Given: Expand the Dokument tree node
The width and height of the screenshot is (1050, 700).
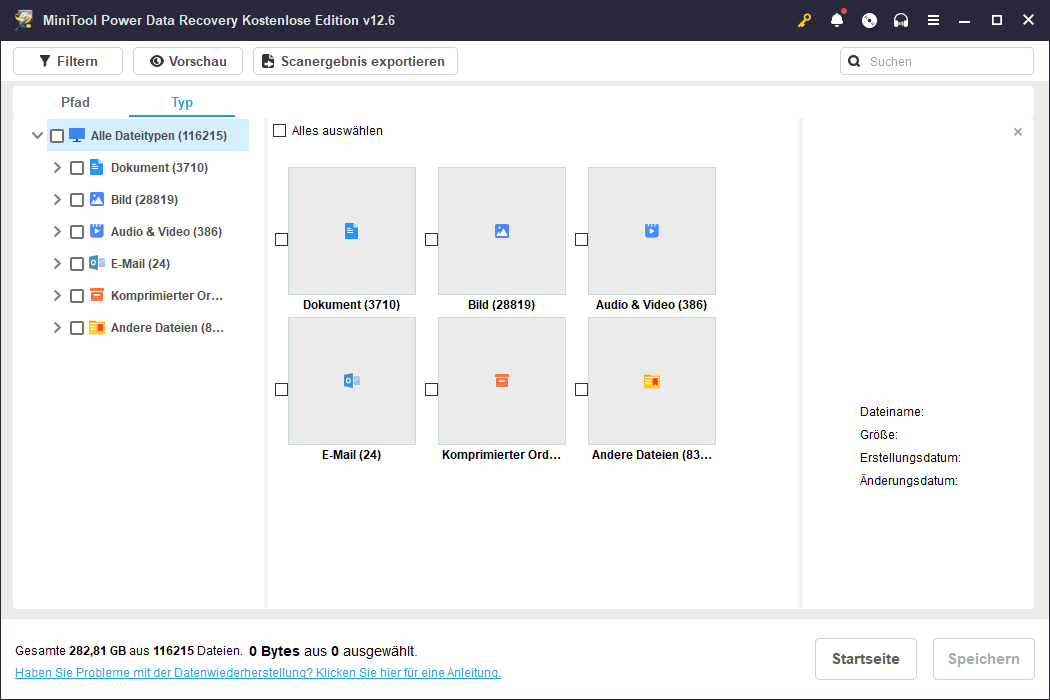Looking at the screenshot, I should coord(57,168).
